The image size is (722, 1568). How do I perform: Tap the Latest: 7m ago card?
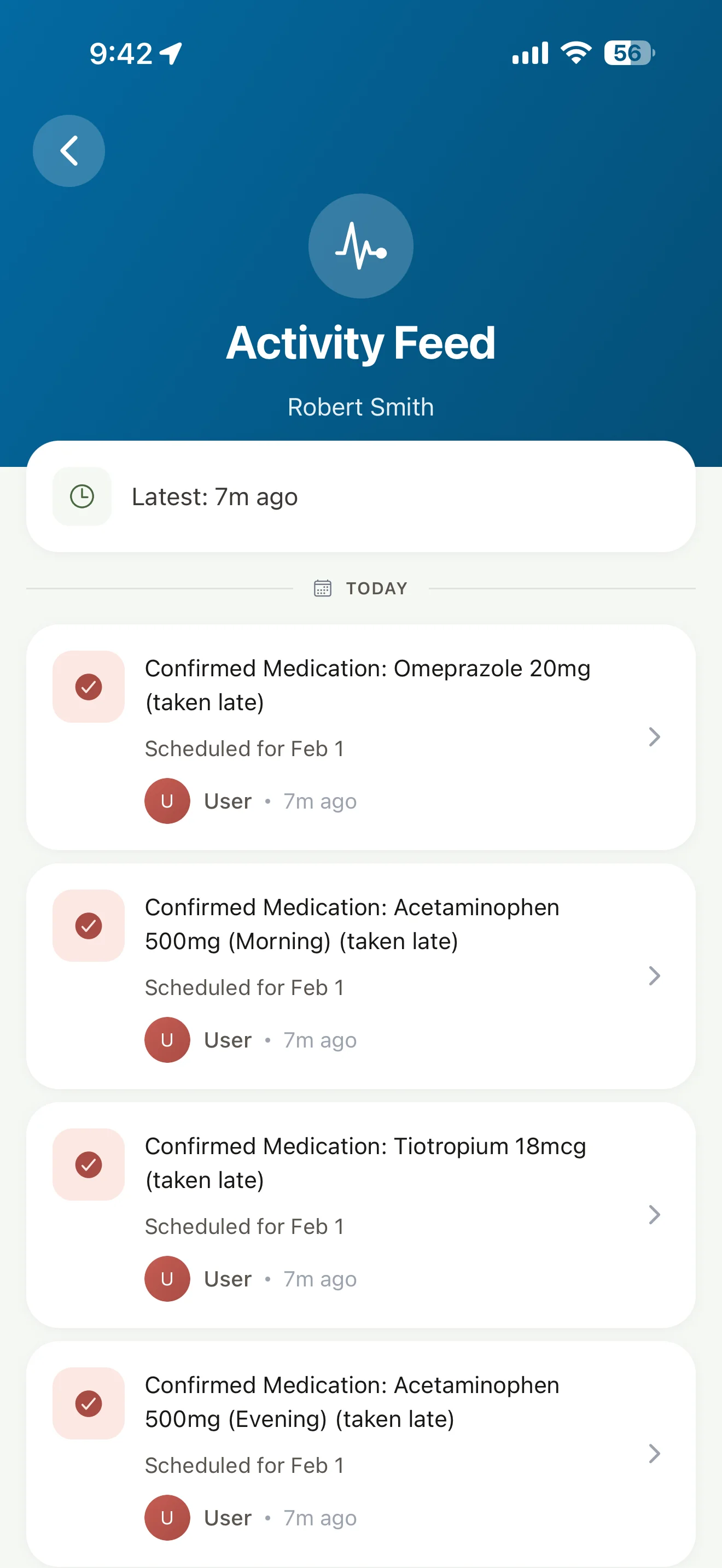click(361, 496)
